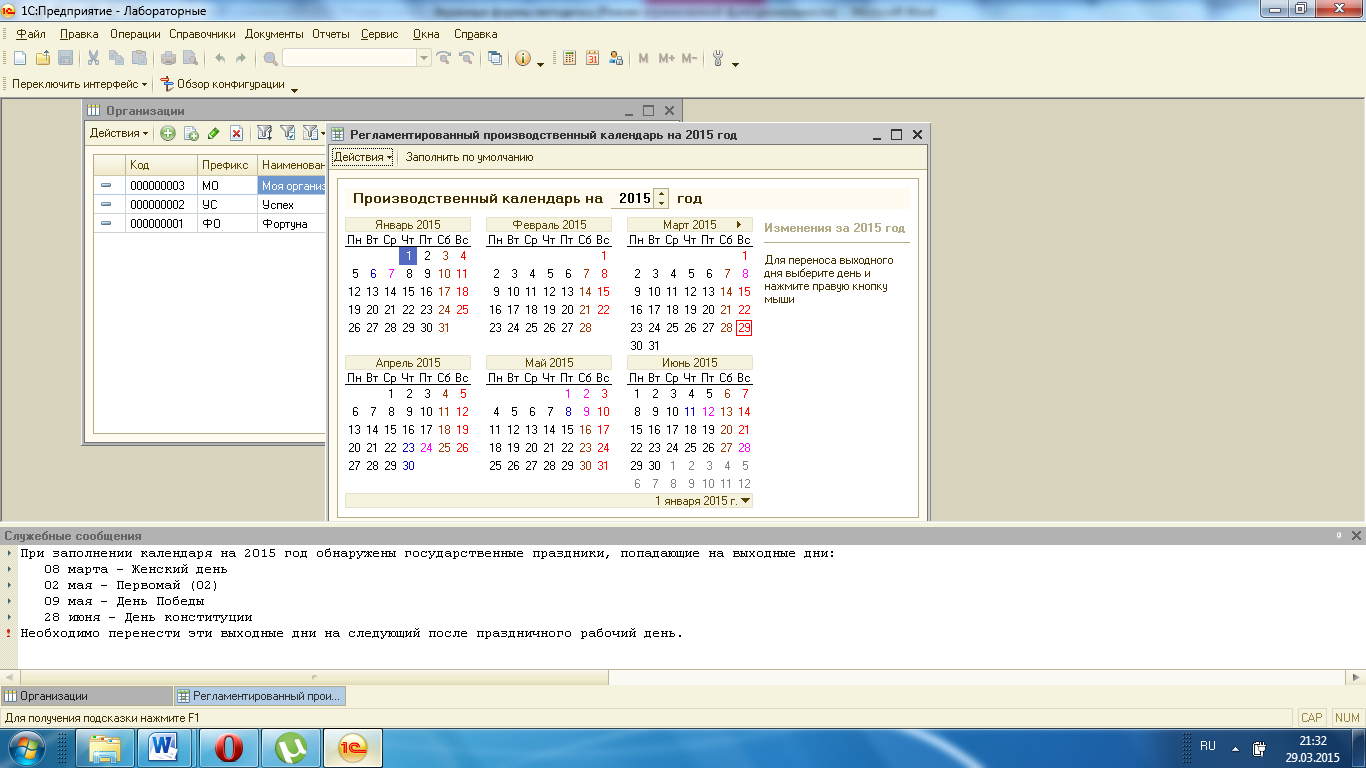Open Действия dropdown in calendar window
Image resolution: width=1366 pixels, height=768 pixels.
[362, 157]
